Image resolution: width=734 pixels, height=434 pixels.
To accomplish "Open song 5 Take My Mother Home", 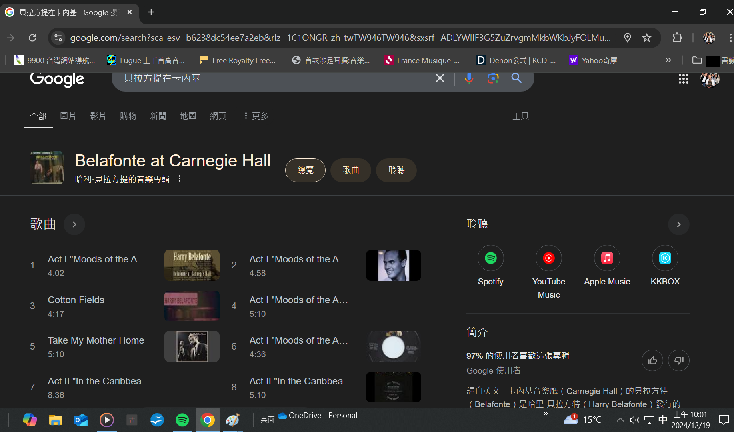I will tap(96, 340).
